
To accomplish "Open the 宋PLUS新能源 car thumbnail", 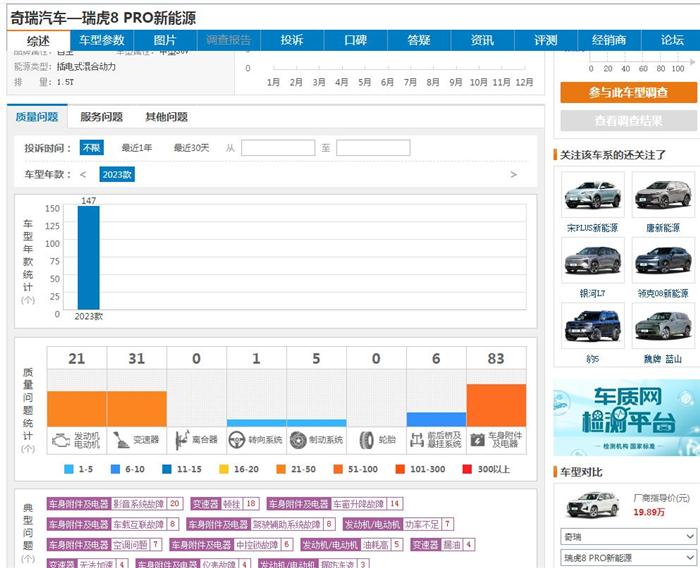I will click(x=592, y=195).
